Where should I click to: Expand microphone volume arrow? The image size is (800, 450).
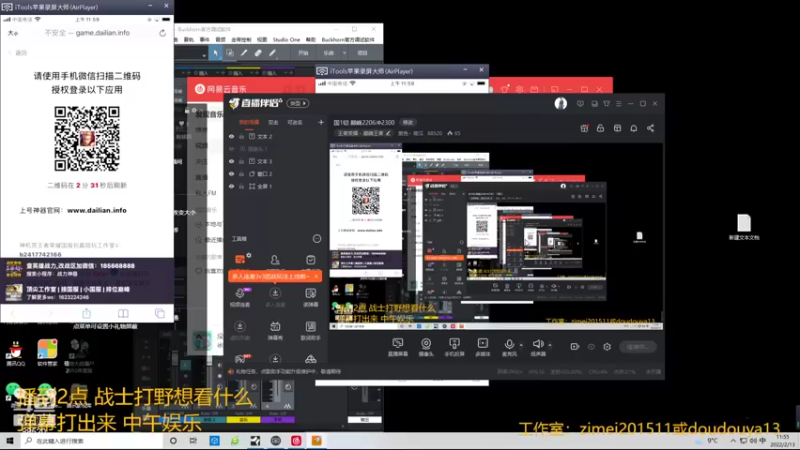tap(521, 345)
